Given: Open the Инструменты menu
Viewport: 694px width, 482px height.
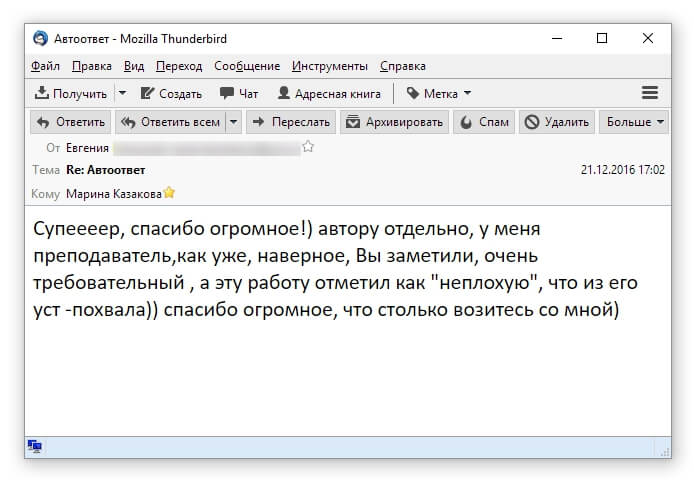Looking at the screenshot, I should [330, 66].
